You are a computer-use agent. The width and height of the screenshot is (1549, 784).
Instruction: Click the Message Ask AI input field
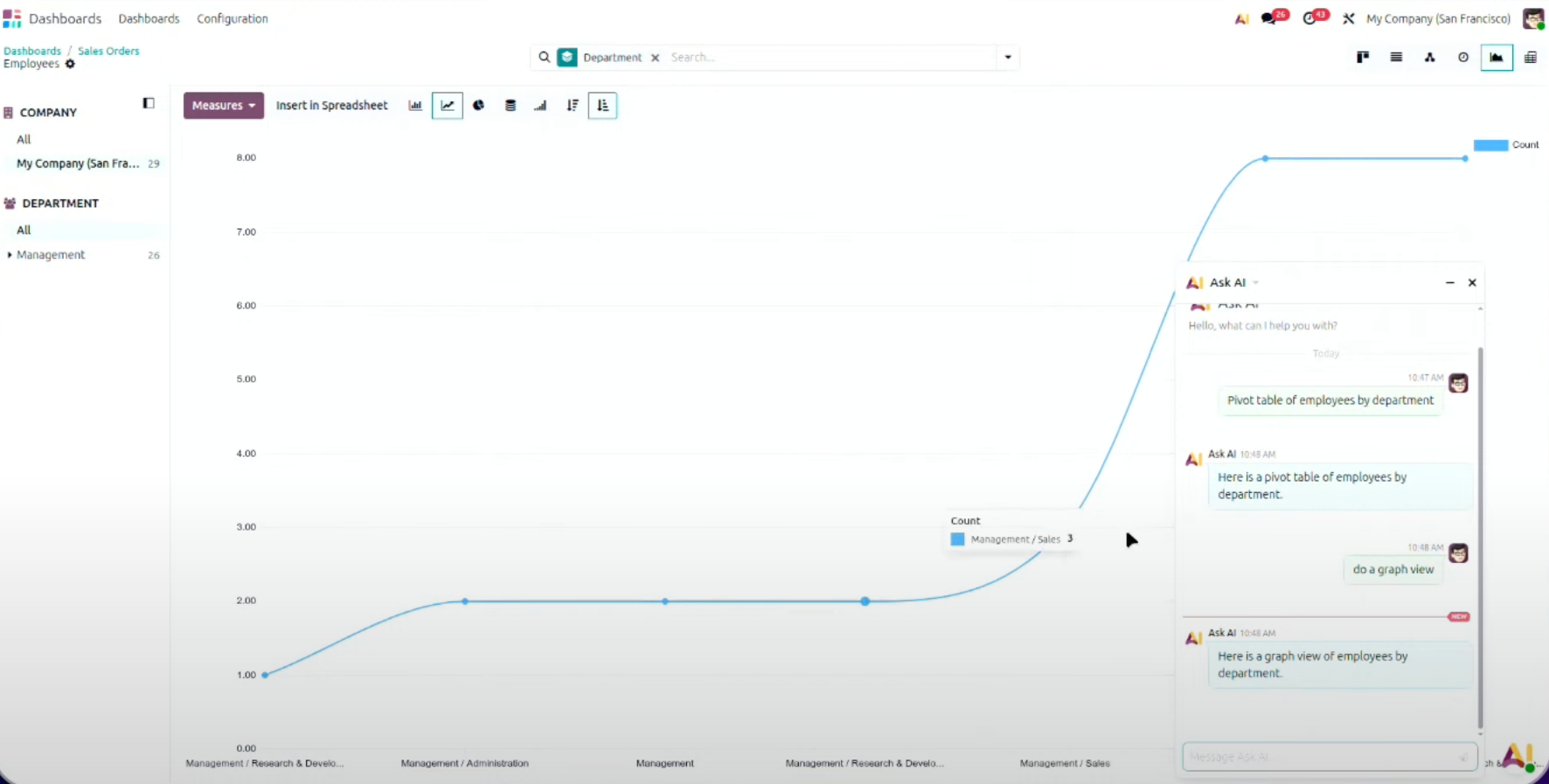coord(1320,757)
